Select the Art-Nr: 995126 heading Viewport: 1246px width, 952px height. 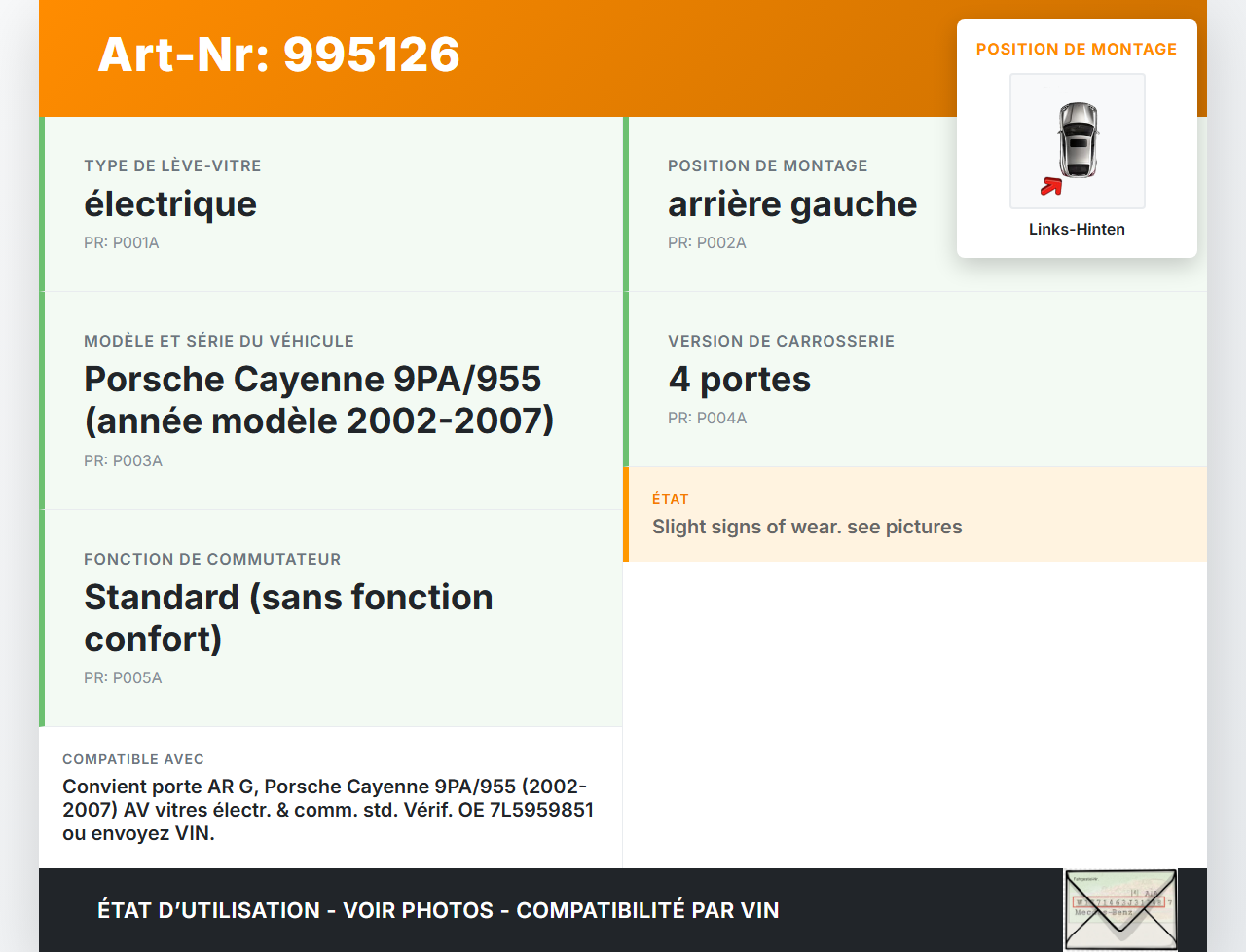click(279, 55)
